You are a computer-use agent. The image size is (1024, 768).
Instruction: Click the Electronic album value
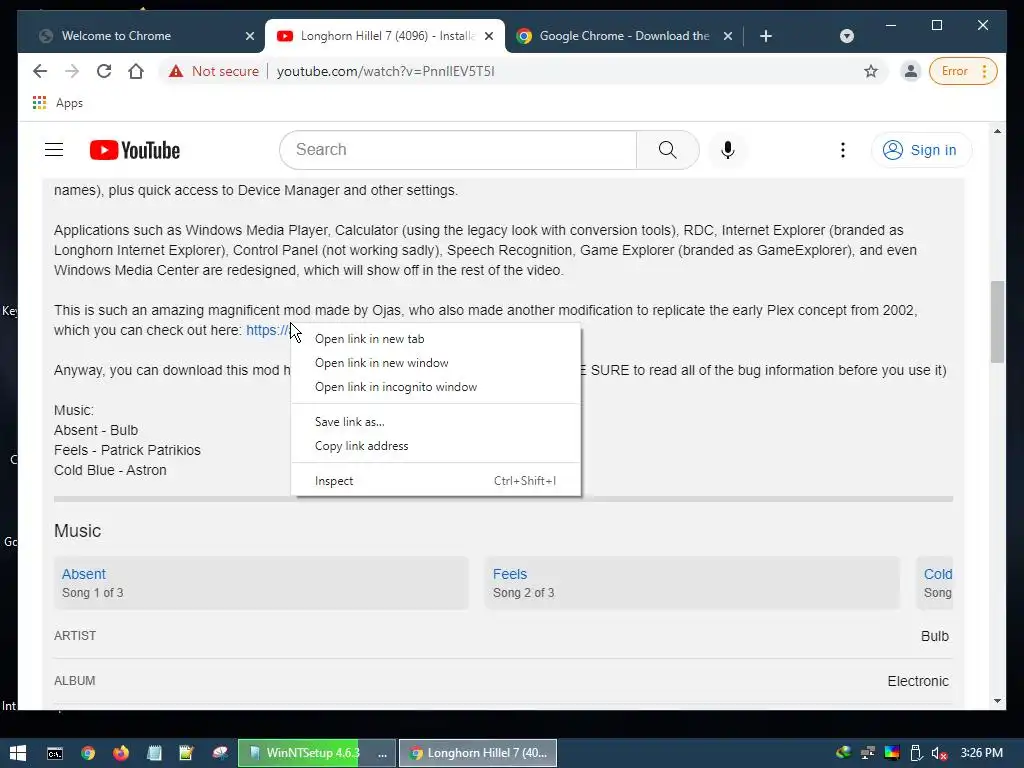(918, 681)
